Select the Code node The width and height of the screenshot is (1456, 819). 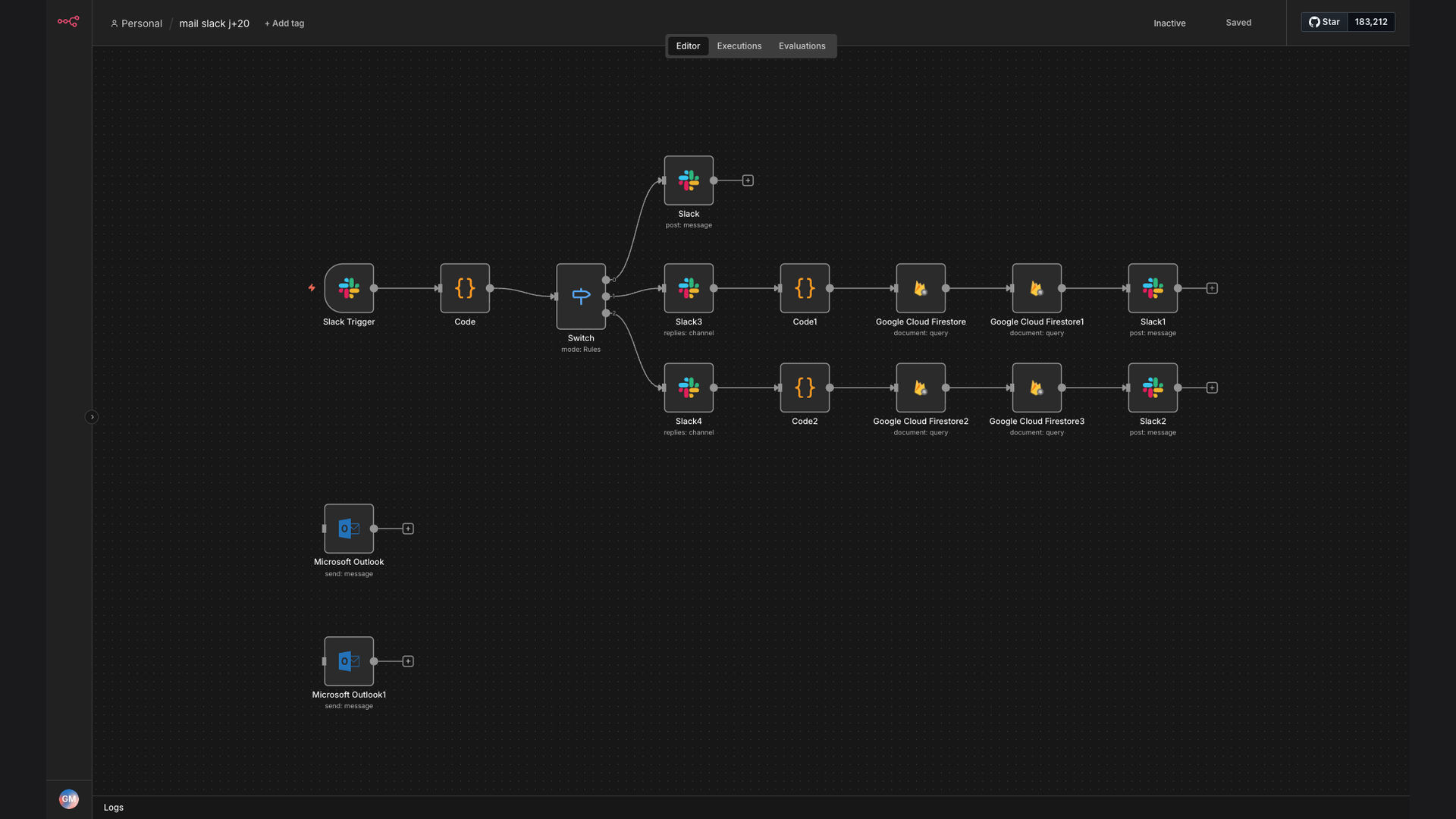click(465, 288)
